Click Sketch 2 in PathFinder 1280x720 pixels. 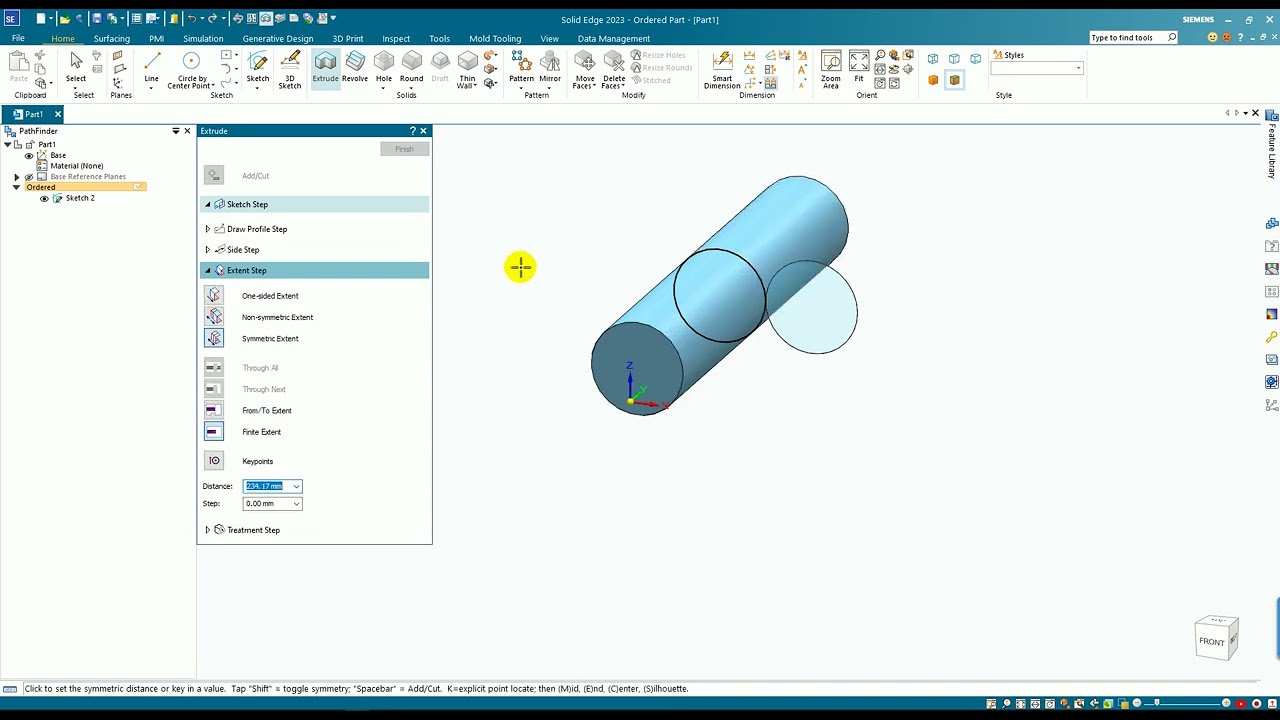point(80,198)
